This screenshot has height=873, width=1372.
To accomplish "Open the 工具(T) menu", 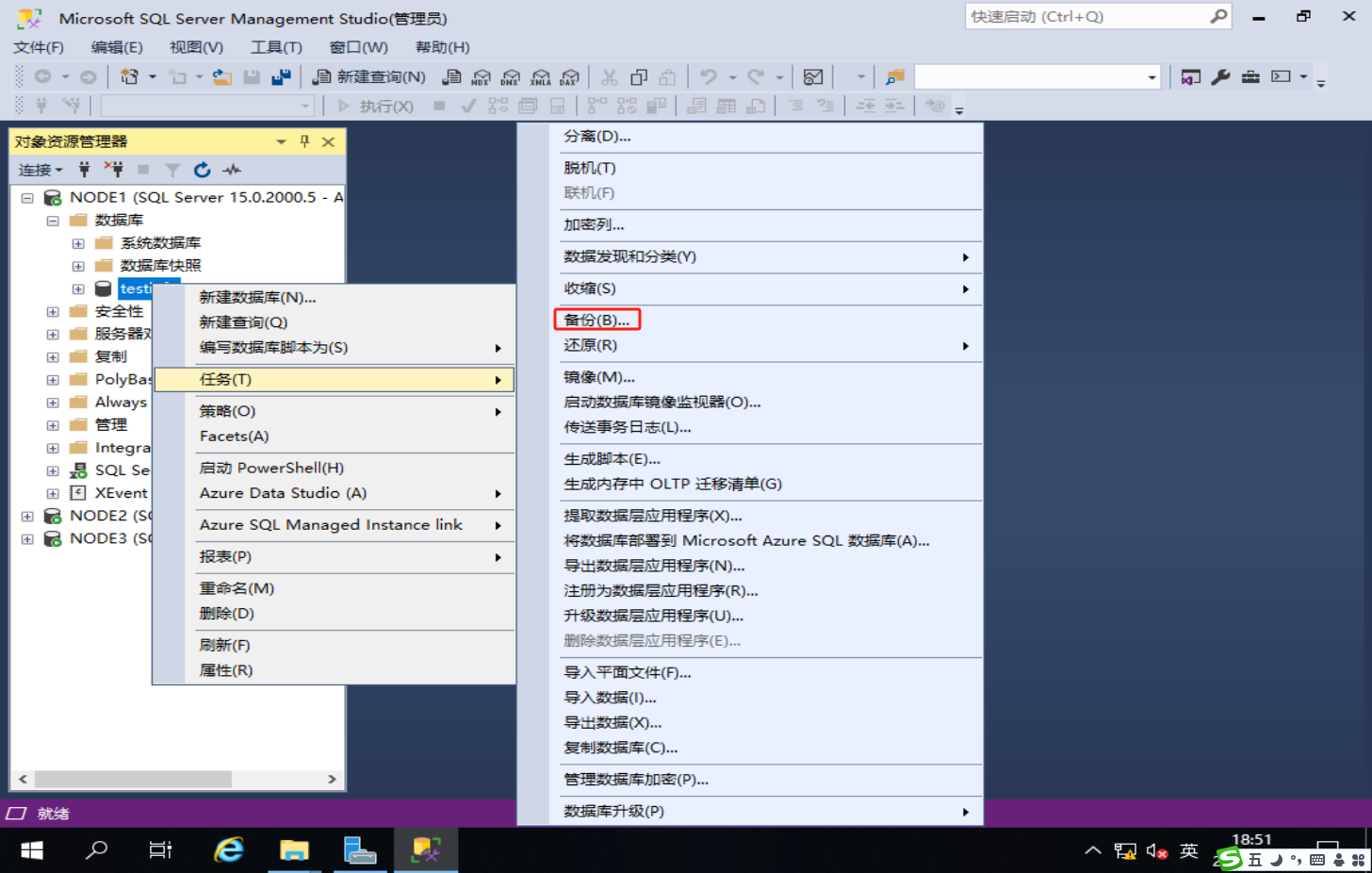I will tap(276, 47).
